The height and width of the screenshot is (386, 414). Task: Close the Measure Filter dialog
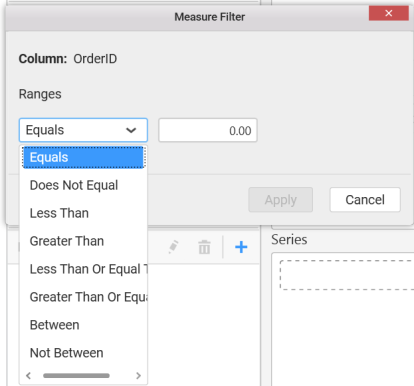[389, 13]
